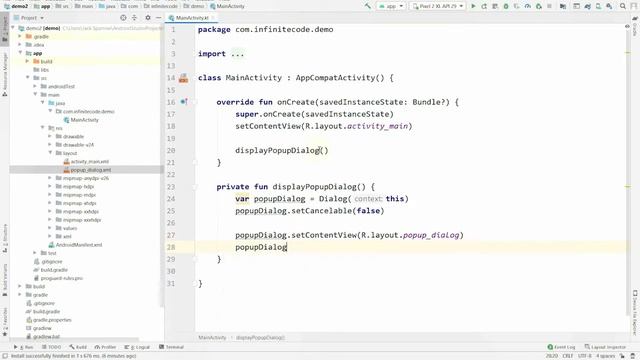Expand the drawable folder

point(50,136)
